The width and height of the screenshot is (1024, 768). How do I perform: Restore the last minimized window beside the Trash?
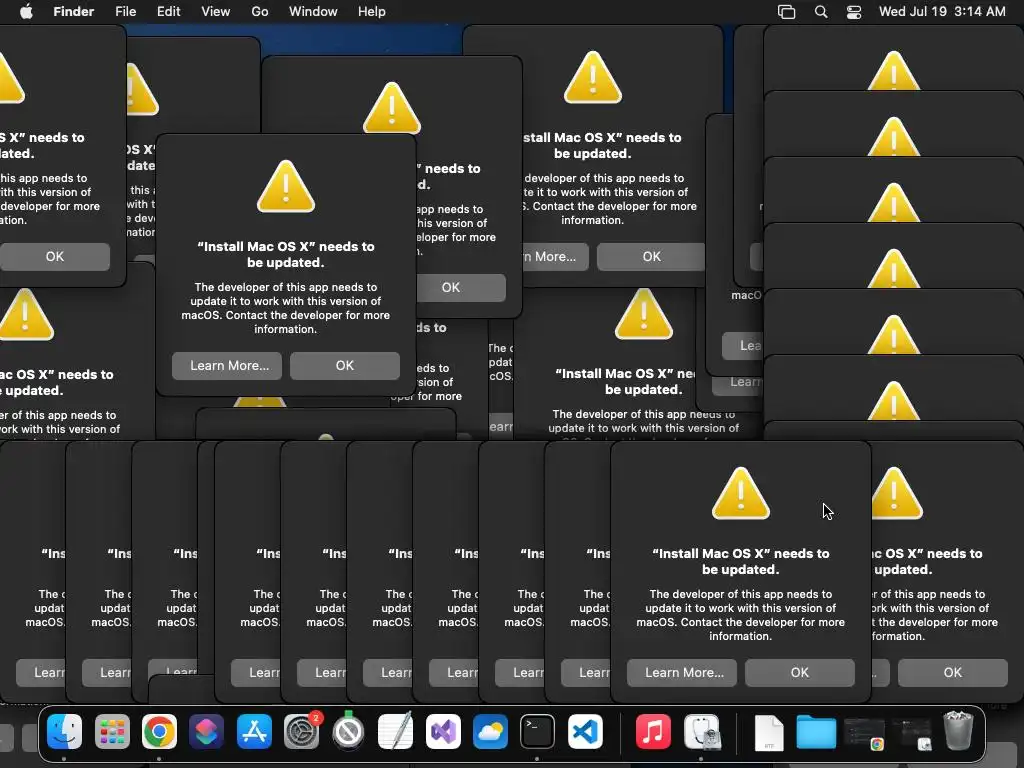[x=912, y=734]
